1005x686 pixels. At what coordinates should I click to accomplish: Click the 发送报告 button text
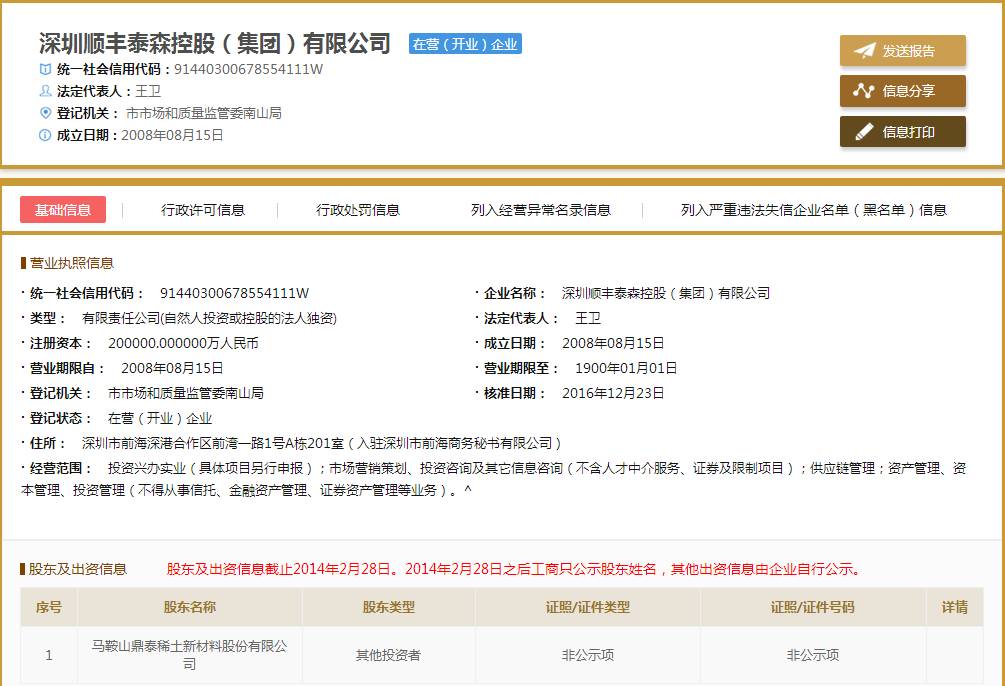coord(908,51)
